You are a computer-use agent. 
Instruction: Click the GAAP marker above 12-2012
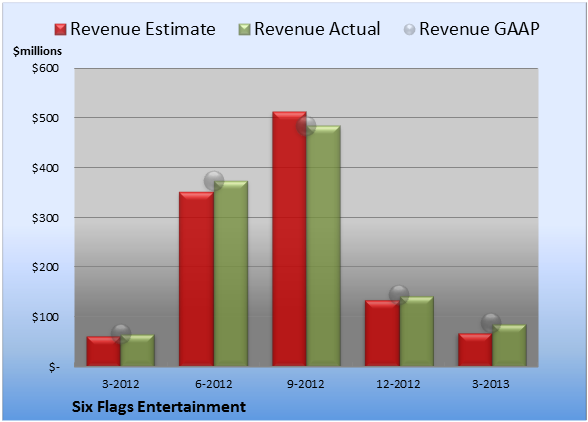click(399, 294)
